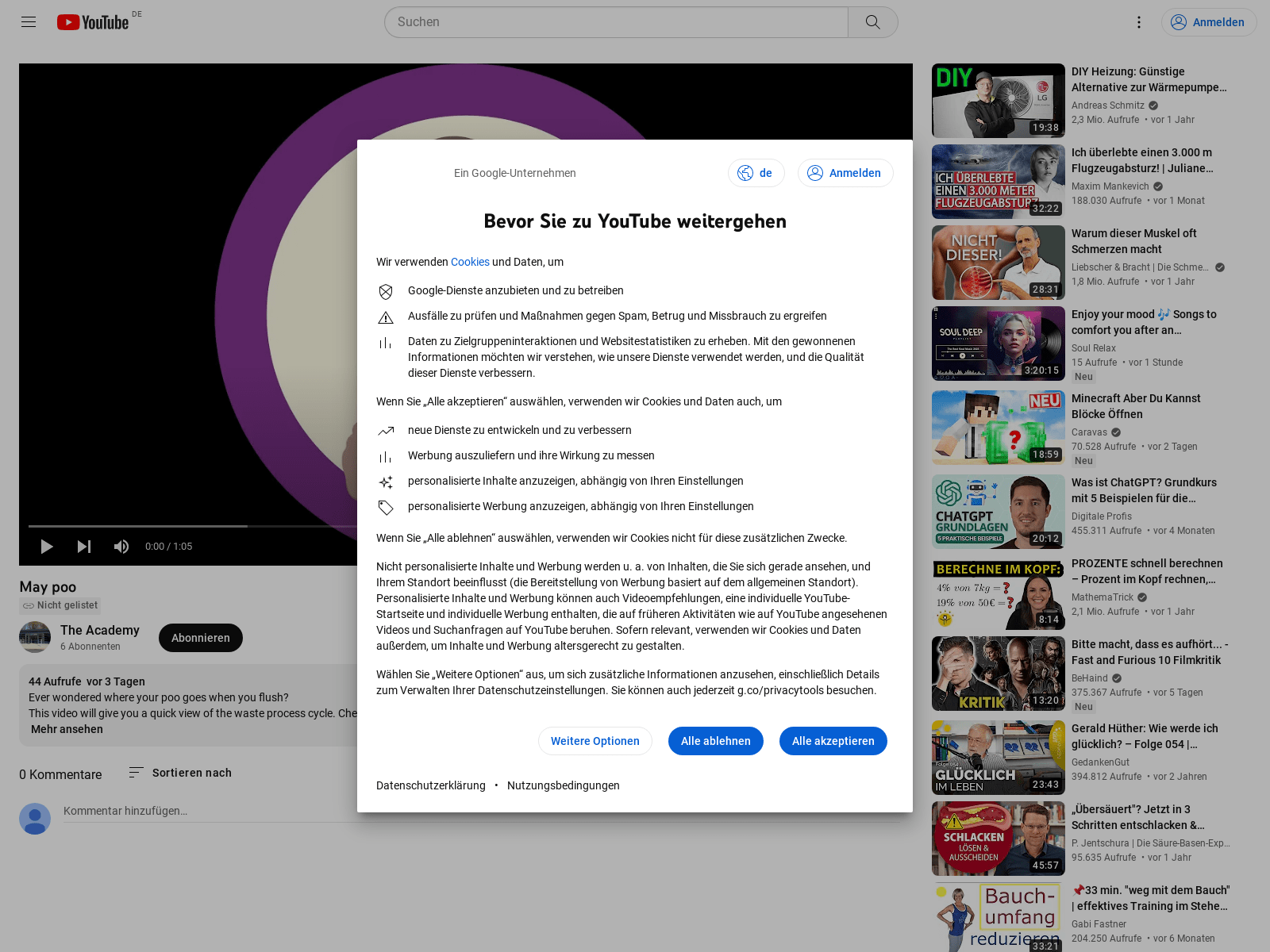This screenshot has height=952, width=1270.
Task: Open title 'Ich überlebte einen 3.000 m'
Action: pos(1143,160)
